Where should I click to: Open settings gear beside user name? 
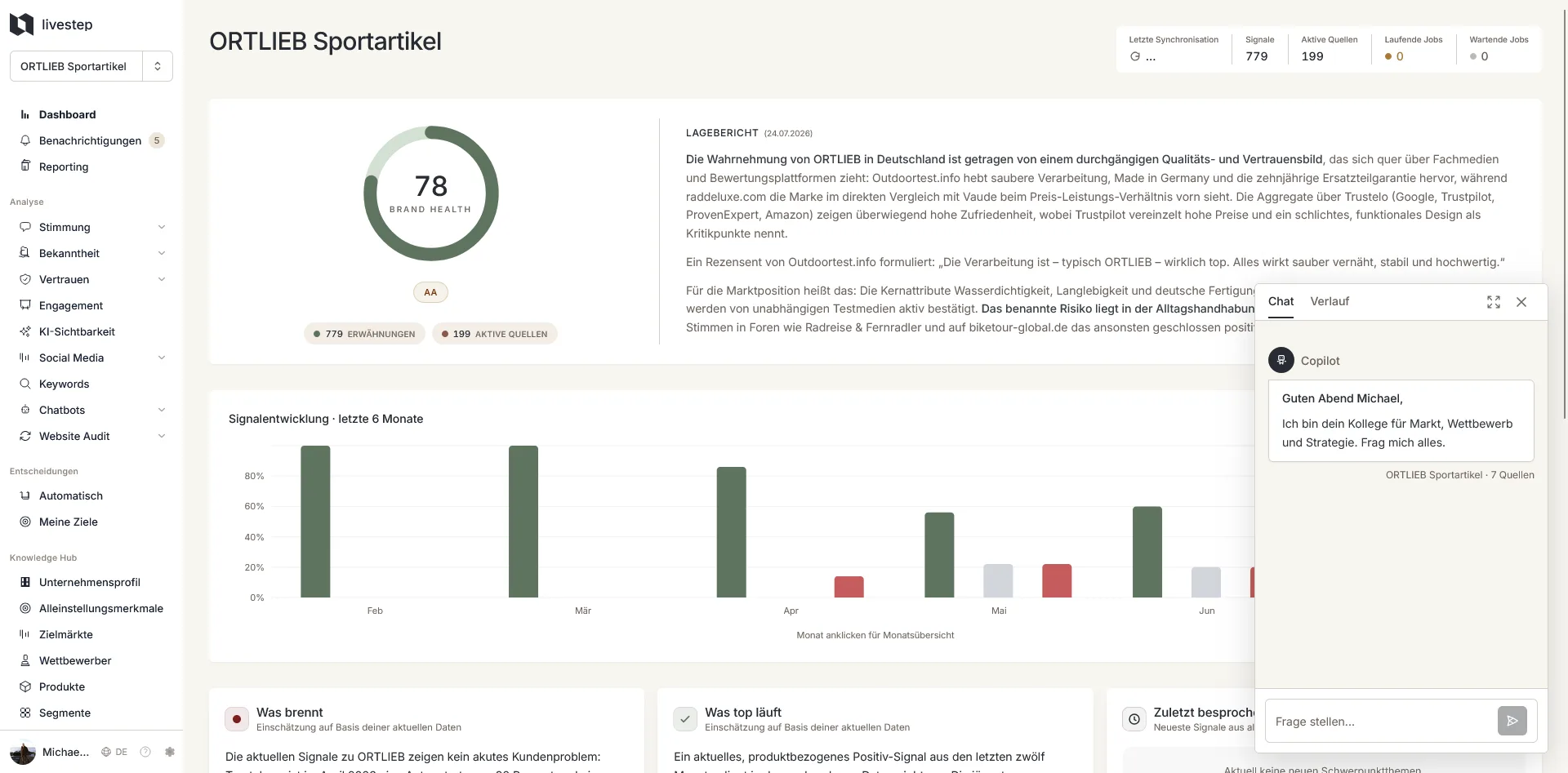[x=170, y=752]
